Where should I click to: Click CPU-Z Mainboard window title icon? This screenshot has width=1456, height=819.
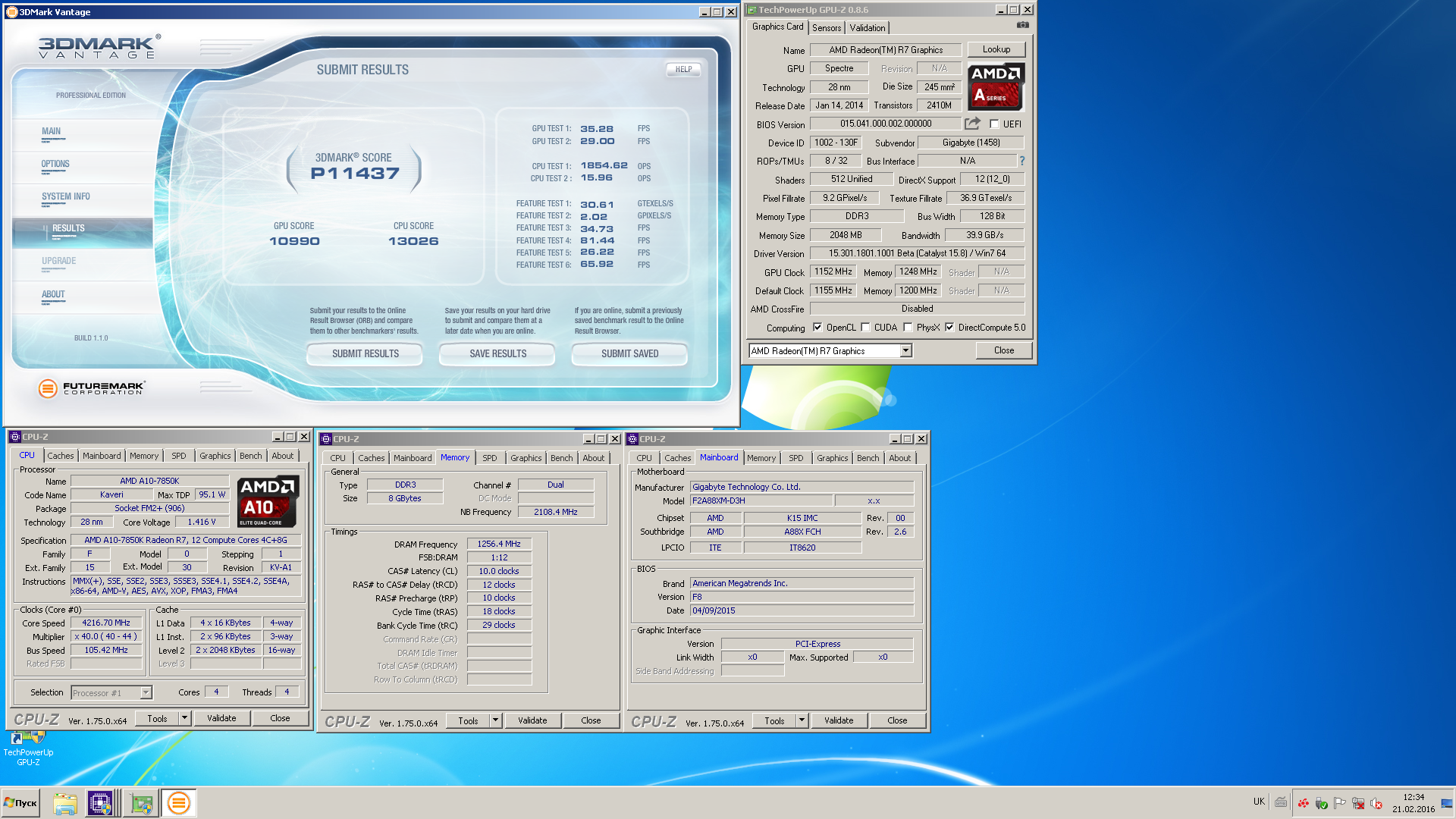pos(632,439)
